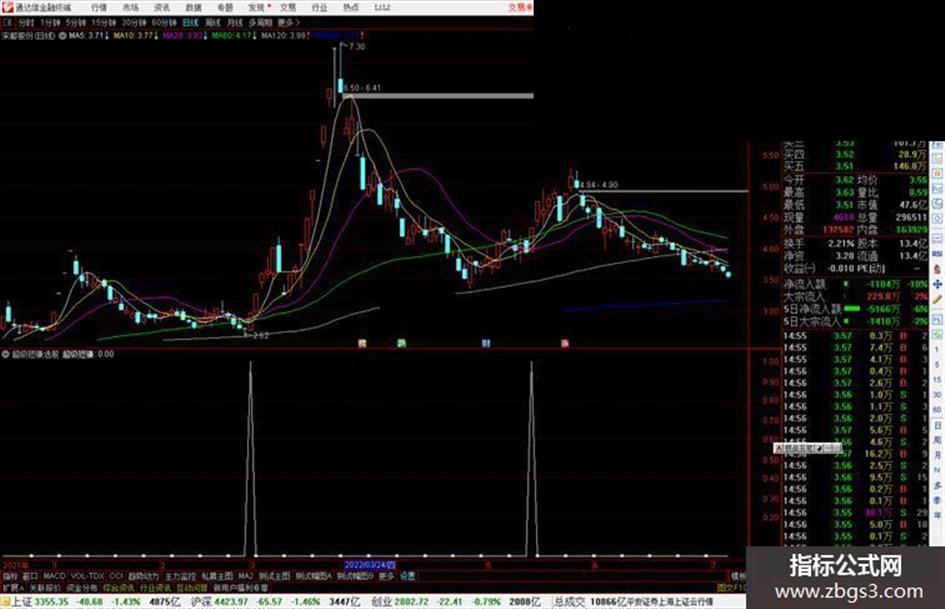Select the MA2 indicator
Viewport: 945px width, 609px height.
pos(245,576)
